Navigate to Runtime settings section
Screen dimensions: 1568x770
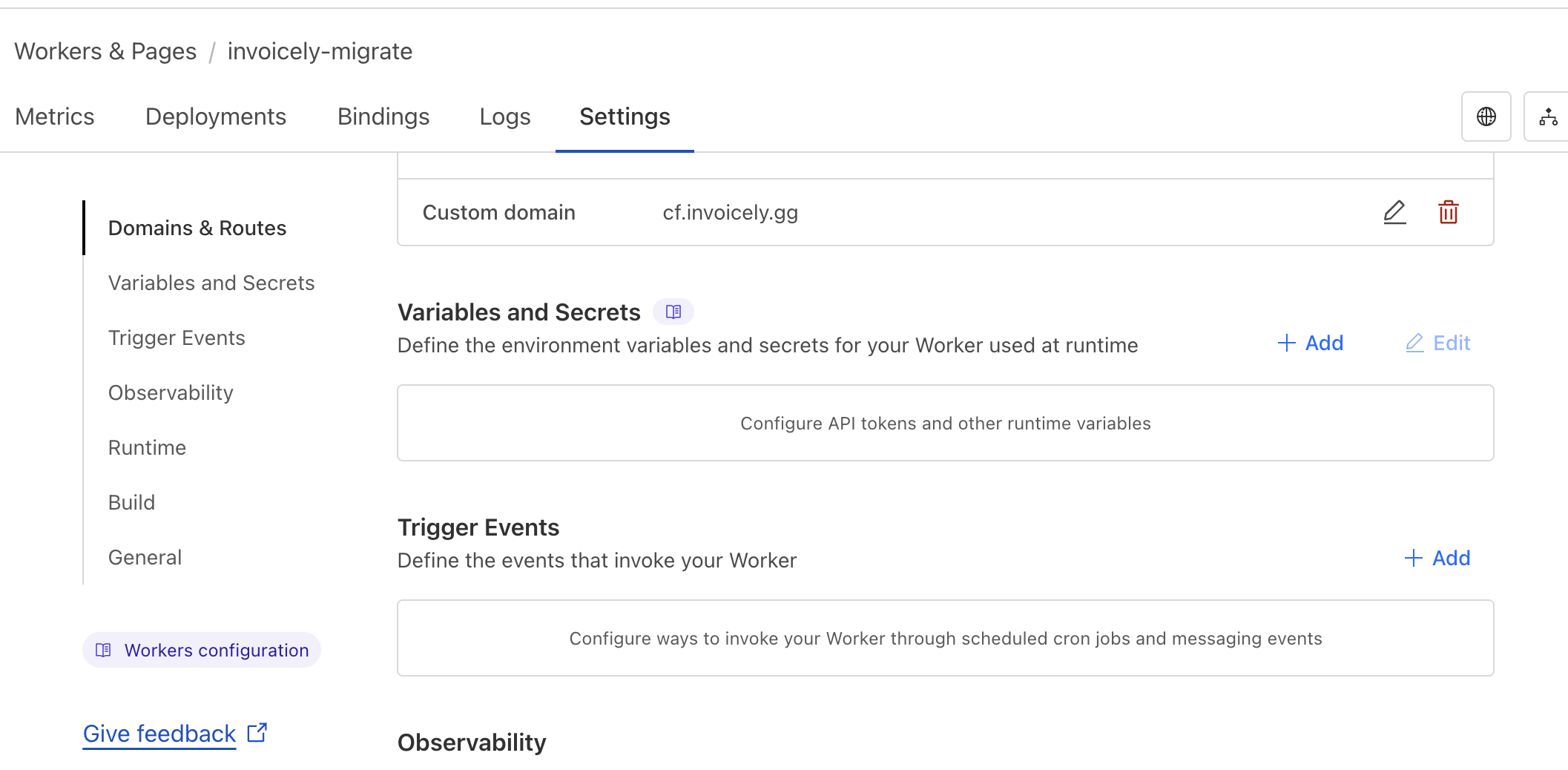(147, 447)
